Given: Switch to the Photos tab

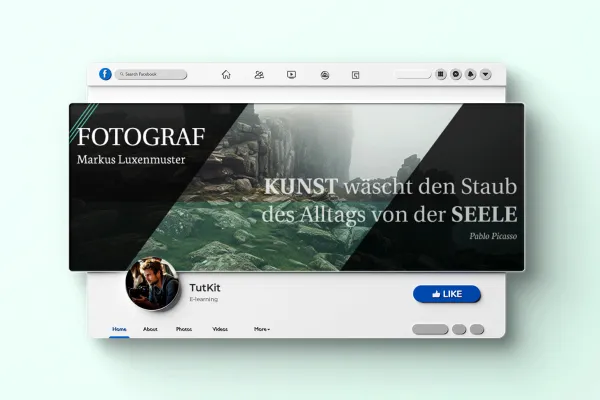Looking at the screenshot, I should [x=184, y=329].
